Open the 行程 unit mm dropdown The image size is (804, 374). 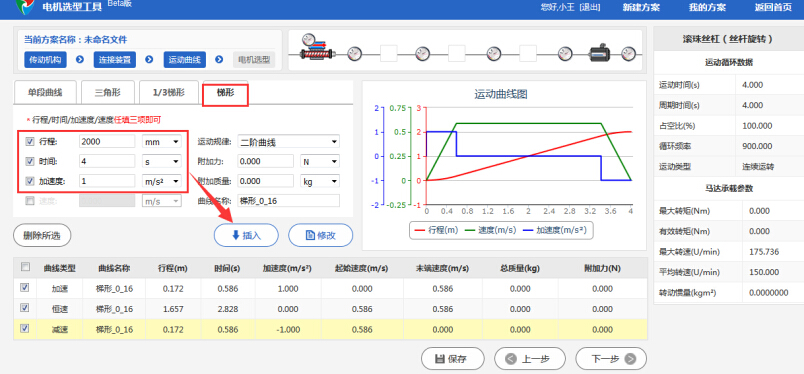(x=162, y=142)
